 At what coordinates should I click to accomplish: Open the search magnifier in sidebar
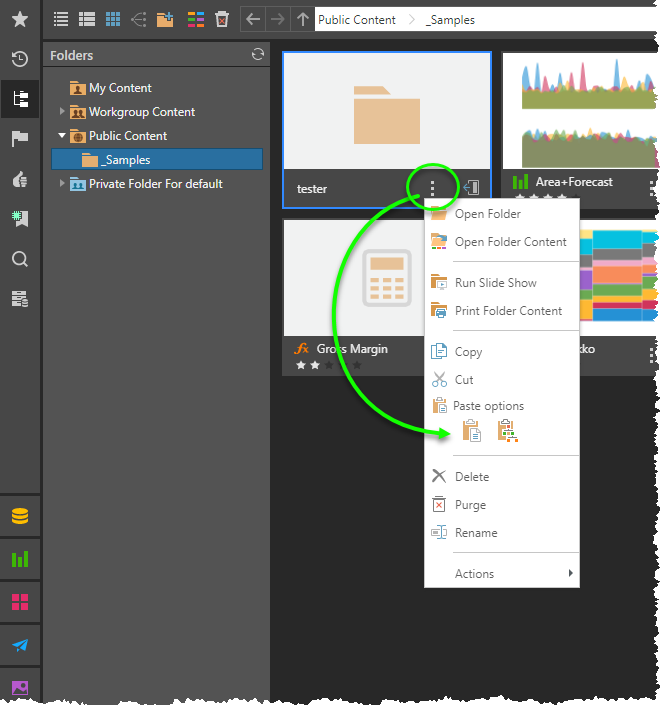19,259
